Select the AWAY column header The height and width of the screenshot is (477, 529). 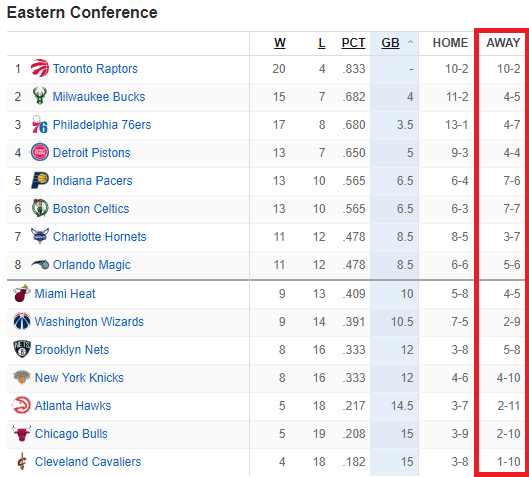click(503, 43)
